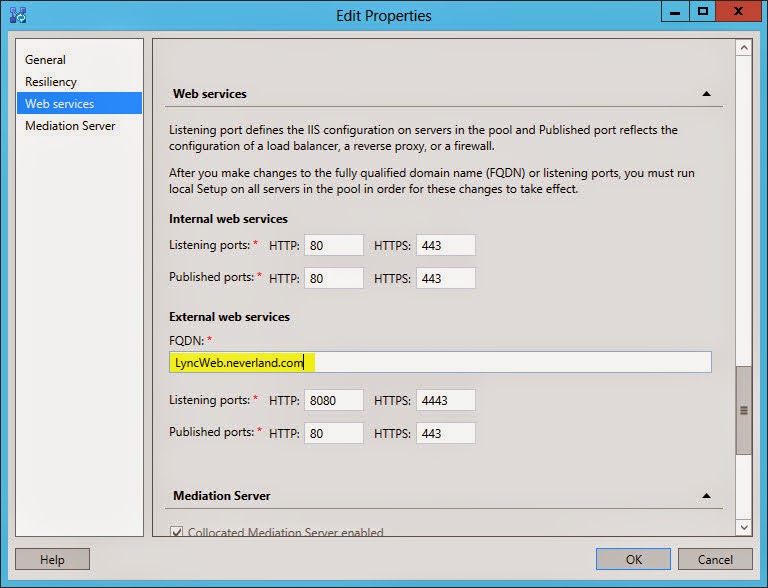Image resolution: width=768 pixels, height=588 pixels.
Task: Open Help for this dialog
Action: (x=52, y=559)
